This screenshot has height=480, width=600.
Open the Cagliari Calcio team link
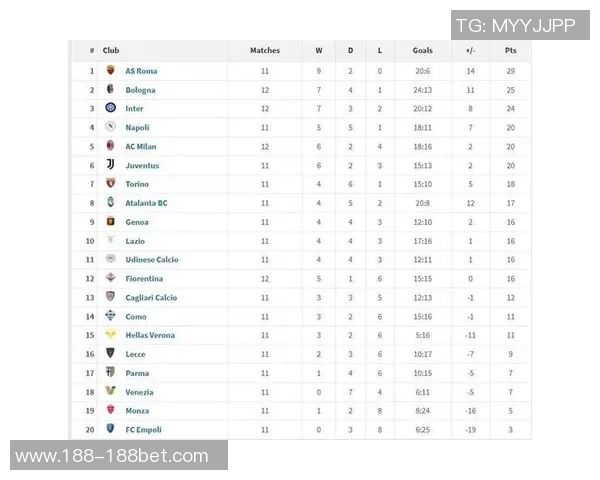[151, 297]
